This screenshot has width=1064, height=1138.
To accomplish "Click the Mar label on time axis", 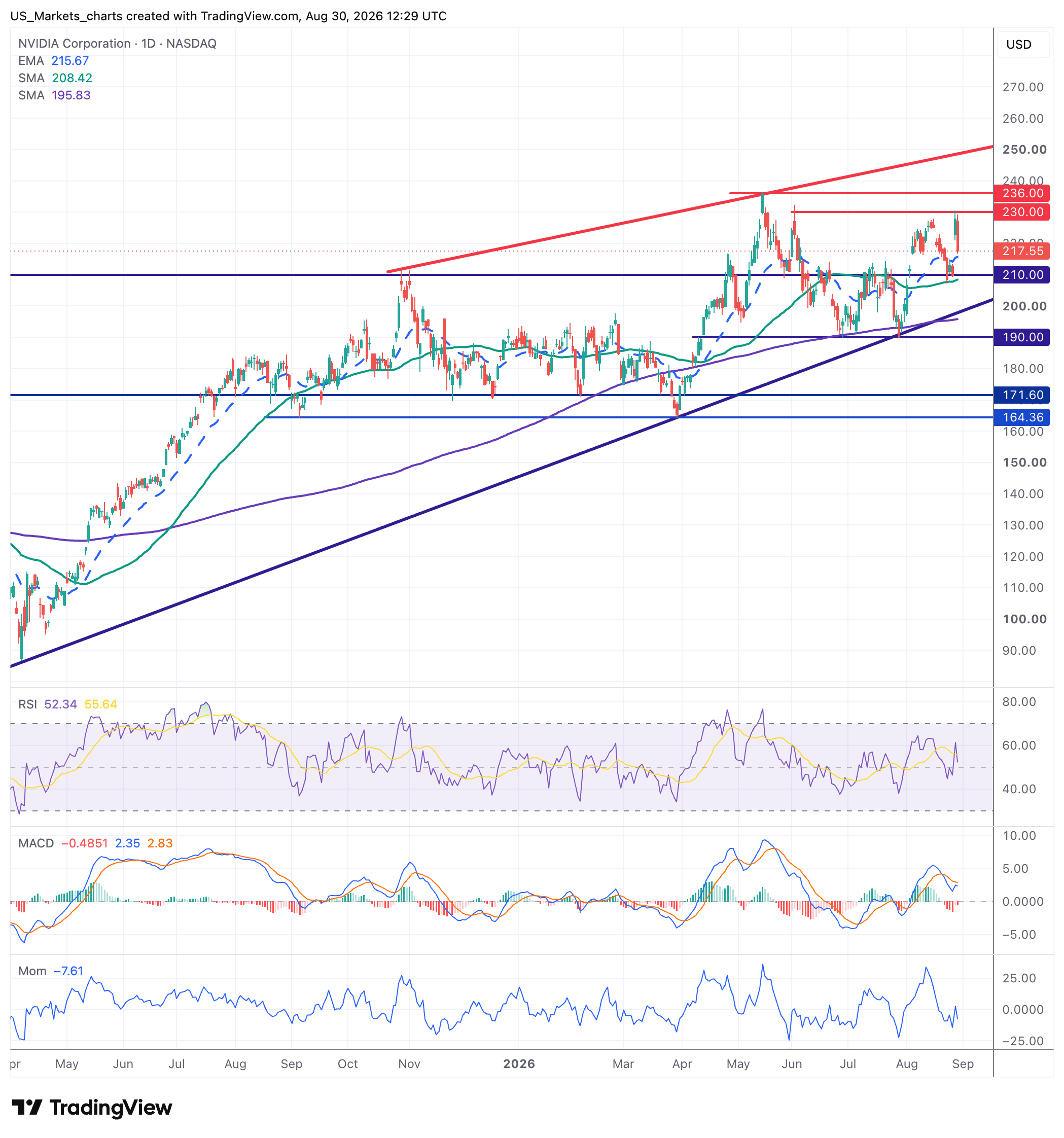I will [x=623, y=1063].
